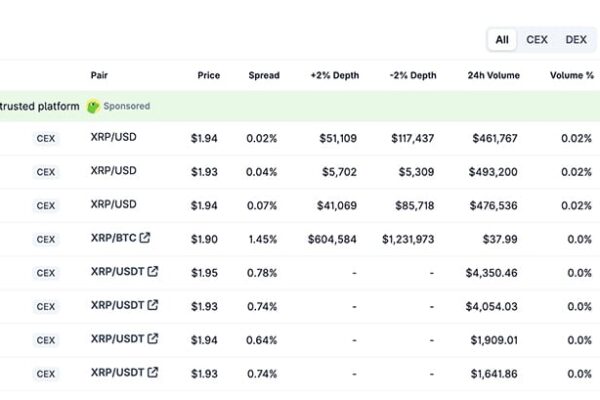Screen dimensions: 600x400
Task: Sort by the +2% Depth column header
Action: point(333,75)
